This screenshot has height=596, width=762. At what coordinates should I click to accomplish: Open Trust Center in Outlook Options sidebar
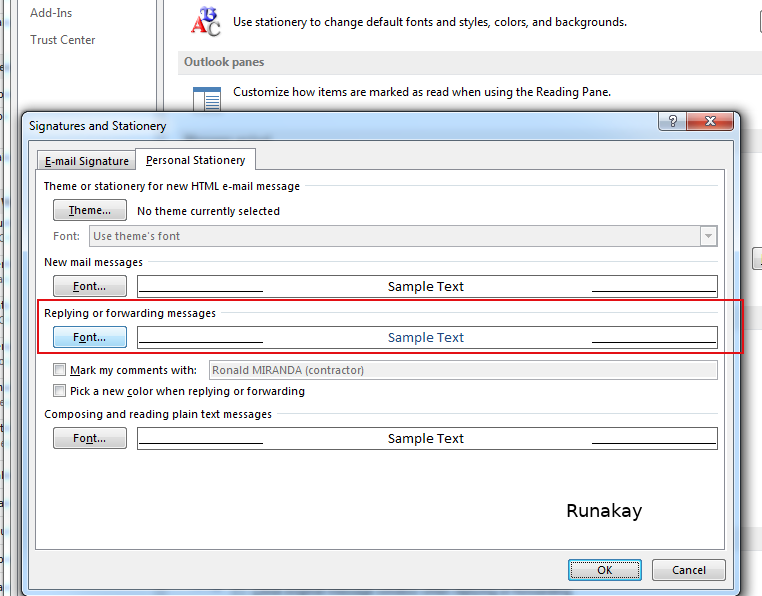(63, 40)
